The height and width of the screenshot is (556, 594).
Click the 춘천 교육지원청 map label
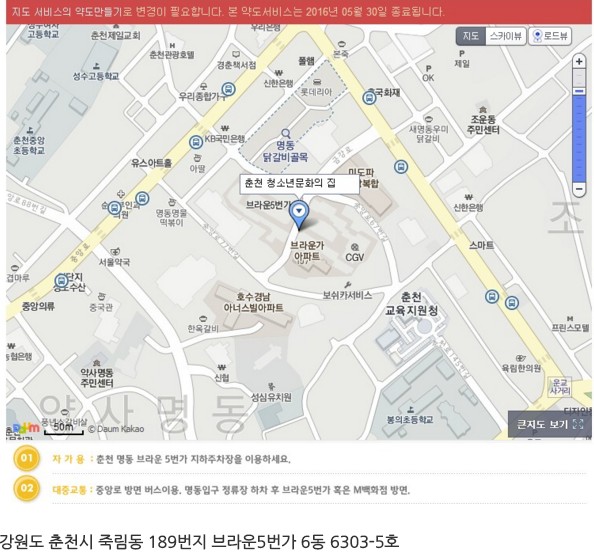pos(411,304)
